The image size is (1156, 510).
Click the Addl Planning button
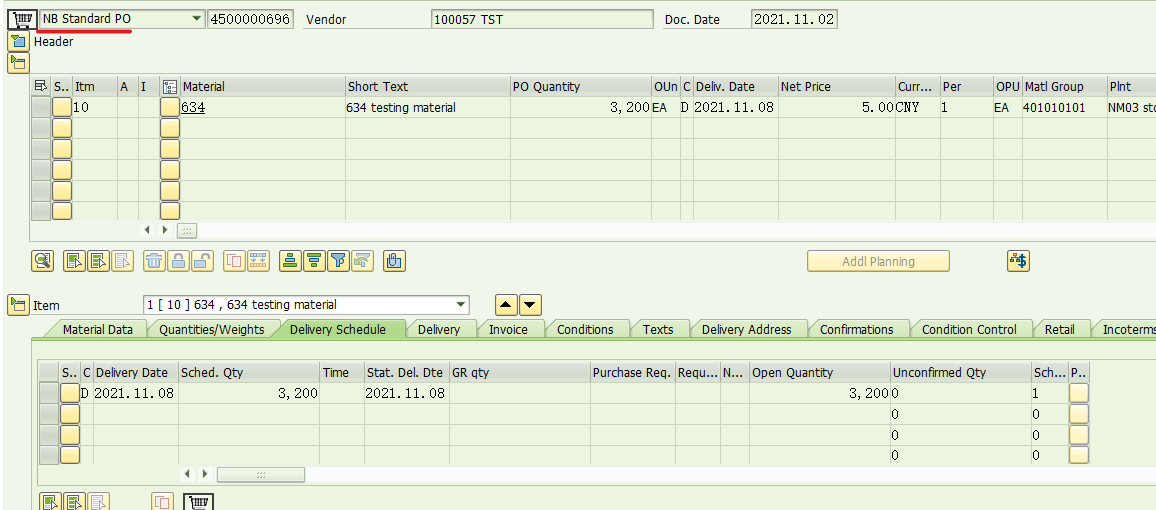[x=878, y=261]
